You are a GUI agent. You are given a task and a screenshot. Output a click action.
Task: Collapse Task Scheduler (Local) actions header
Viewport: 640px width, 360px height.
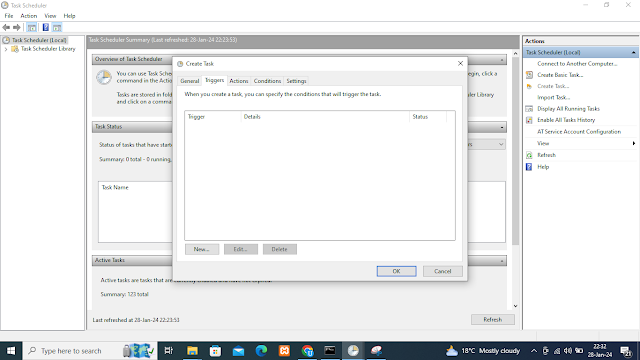tap(633, 52)
